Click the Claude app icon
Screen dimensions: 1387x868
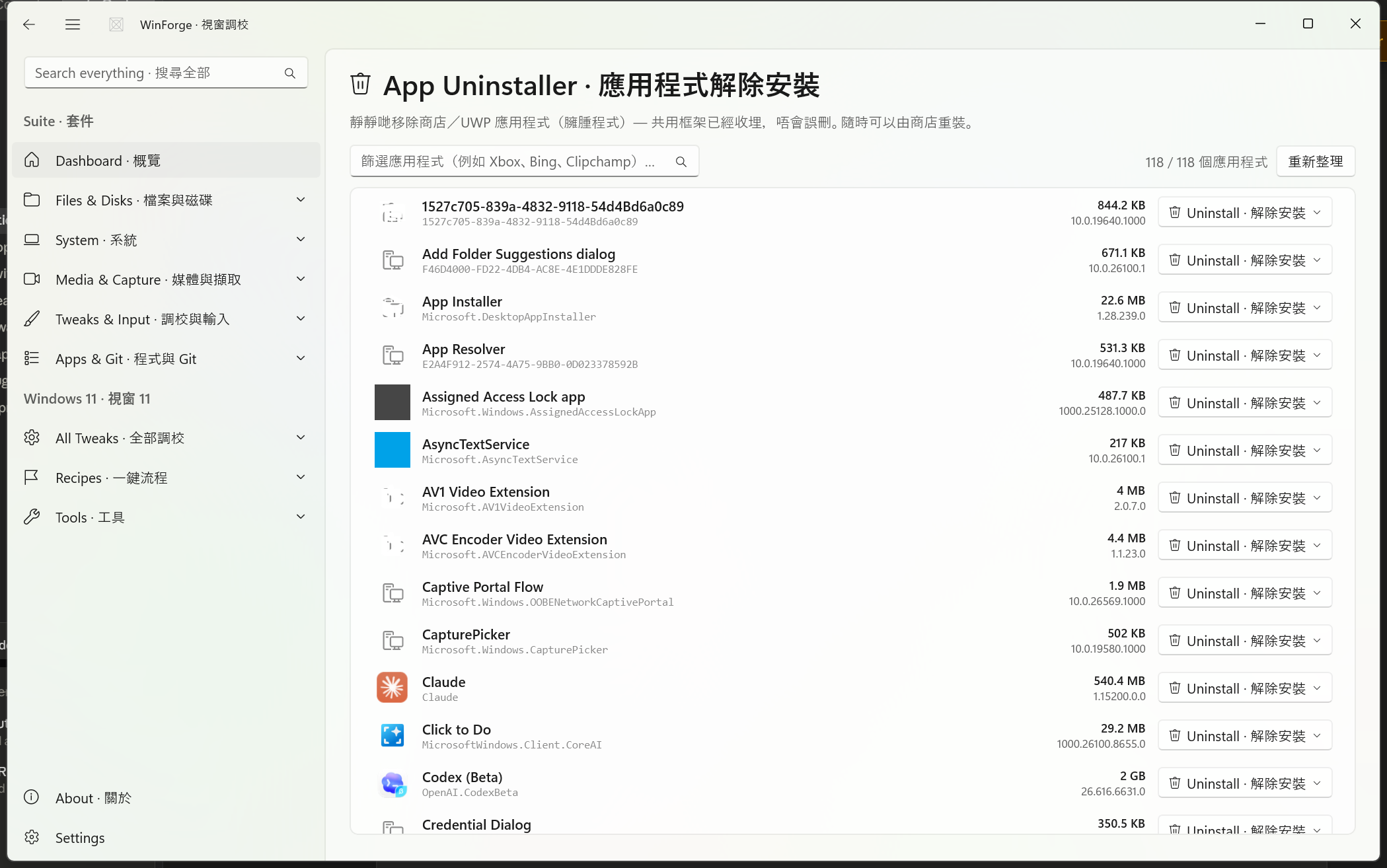coord(393,688)
